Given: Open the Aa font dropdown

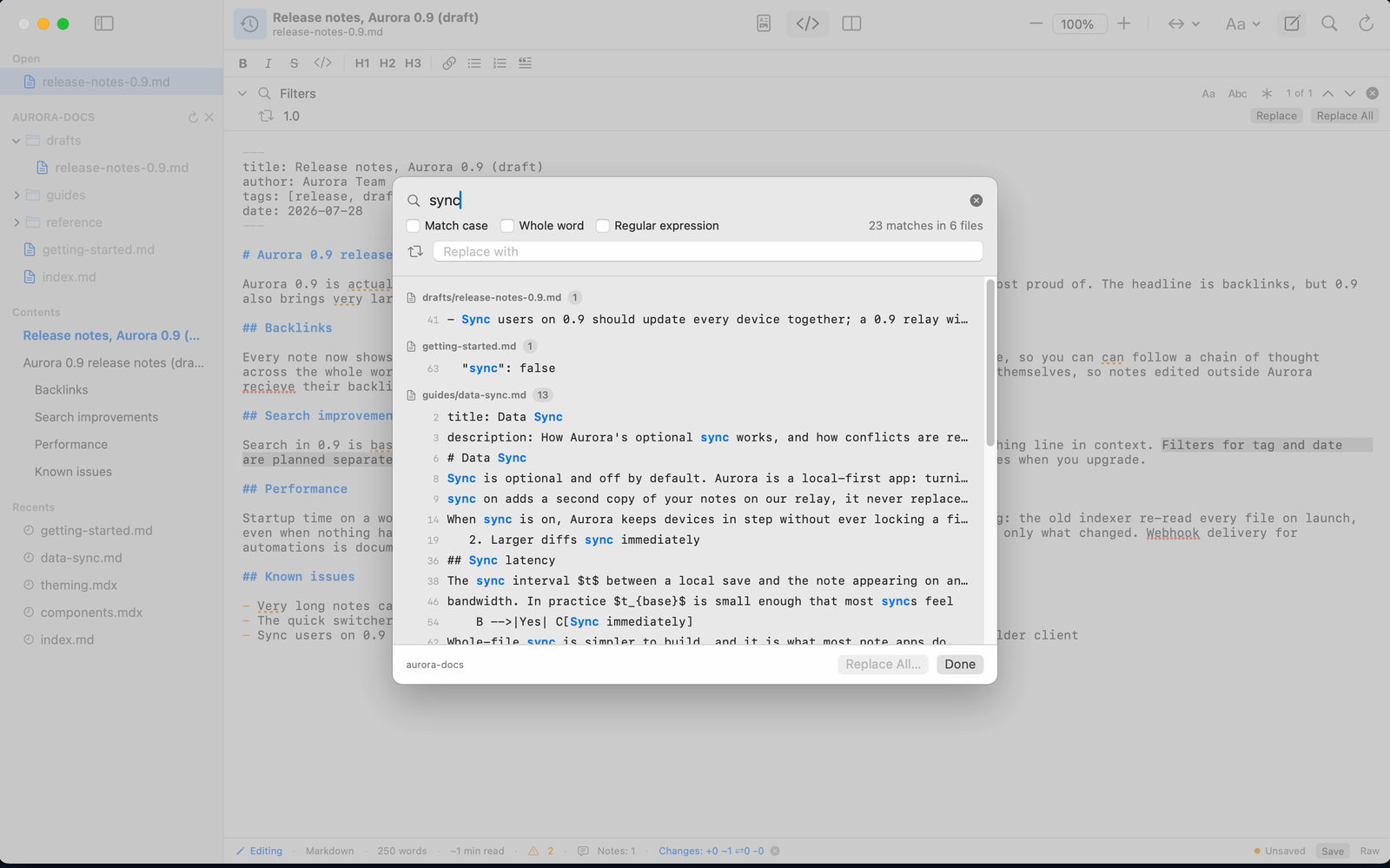Looking at the screenshot, I should [x=1243, y=23].
